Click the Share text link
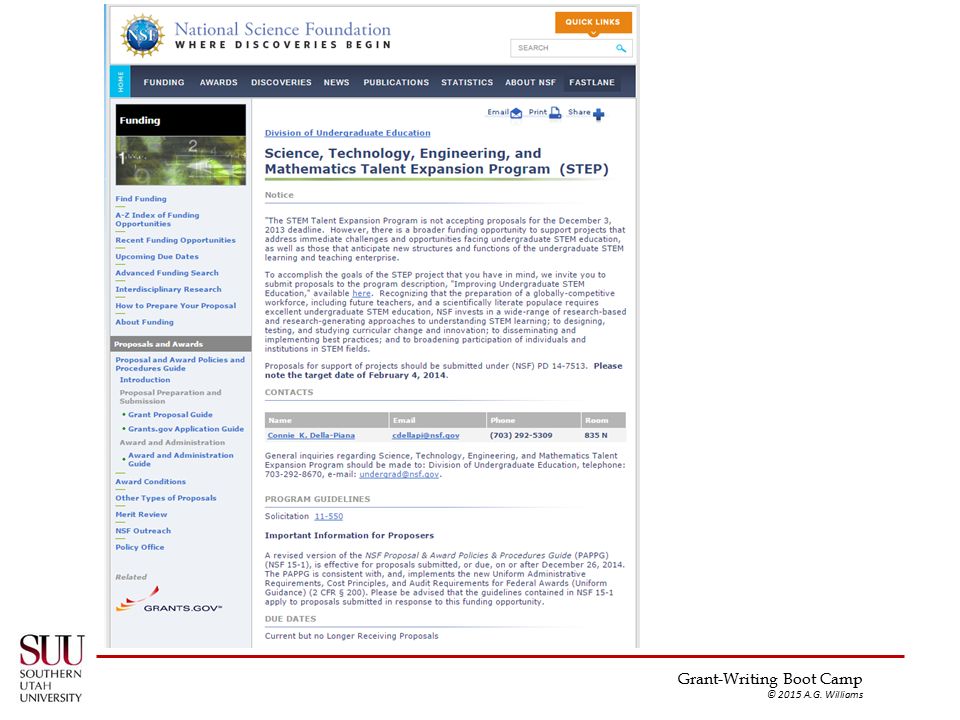Image resolution: width=960 pixels, height=720 pixels. (579, 112)
